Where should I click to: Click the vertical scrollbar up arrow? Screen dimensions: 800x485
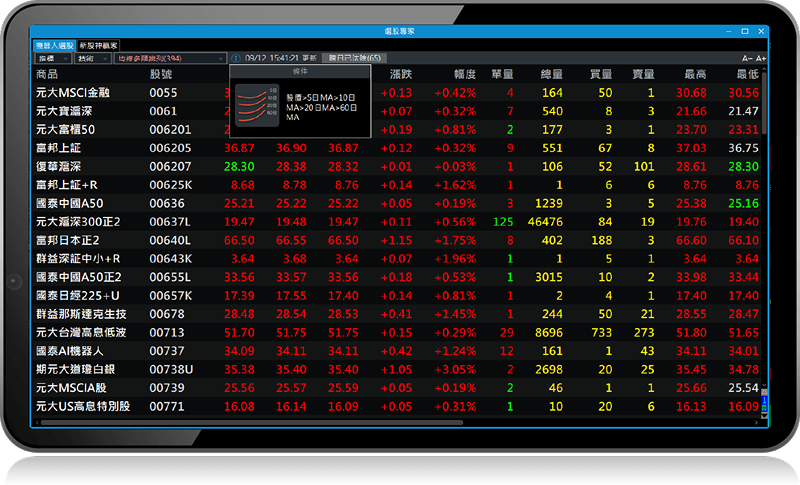[764, 69]
